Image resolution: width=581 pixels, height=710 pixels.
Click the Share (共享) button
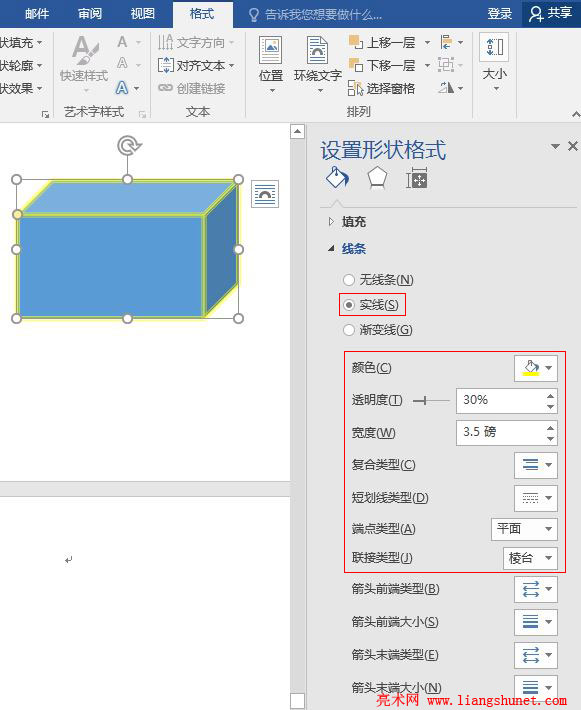[551, 14]
